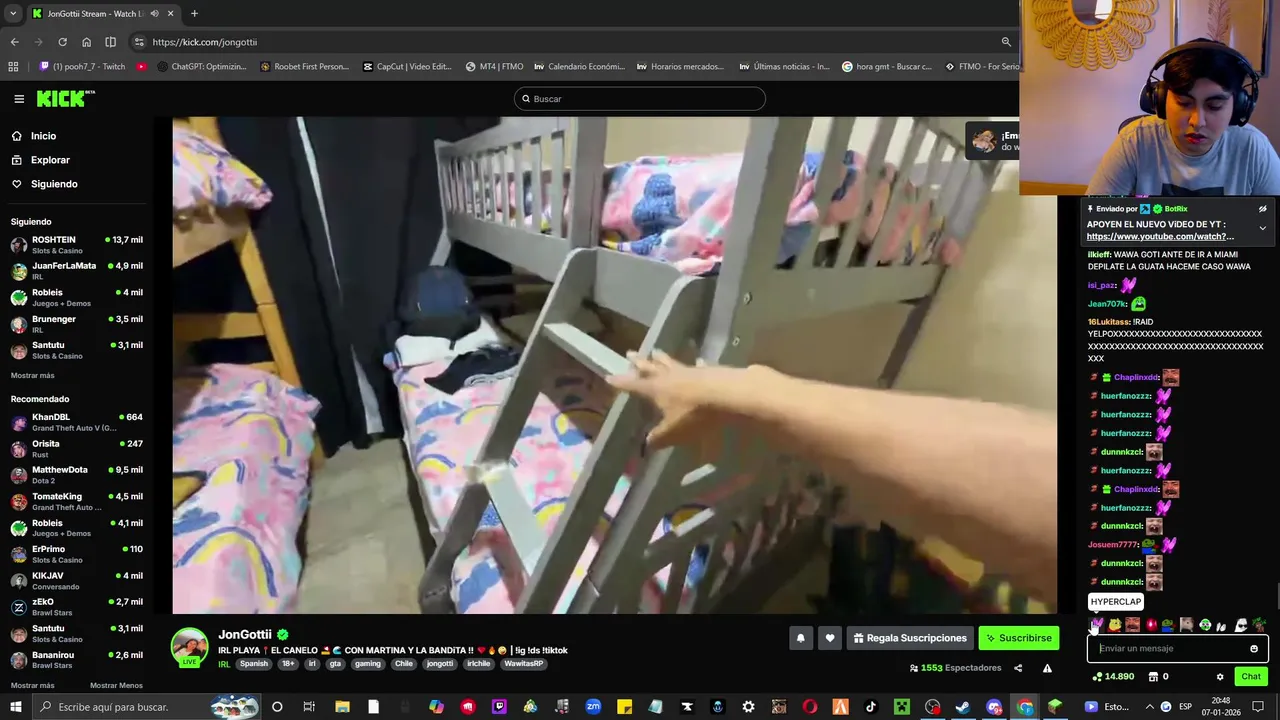1280x720 pixels.
Task: Unpin the pinned chat message icon
Action: (1262, 209)
